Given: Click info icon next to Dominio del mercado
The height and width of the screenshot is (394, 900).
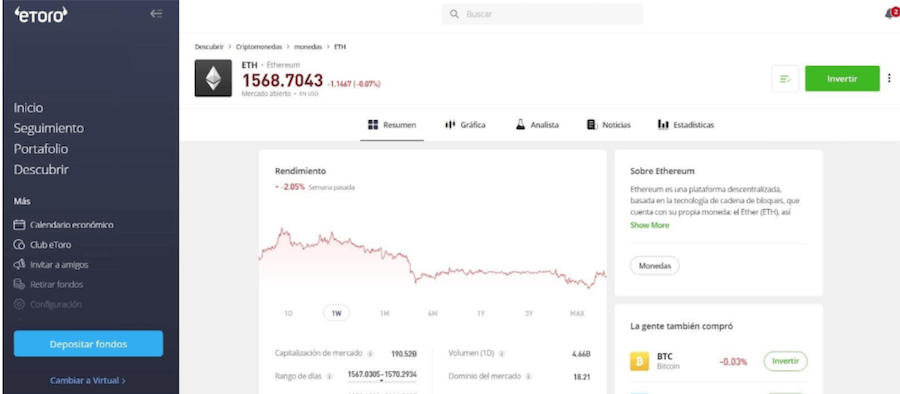Looking at the screenshot, I should [x=528, y=376].
